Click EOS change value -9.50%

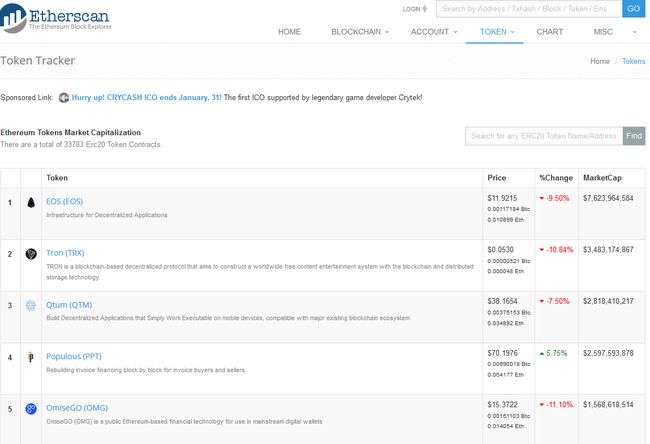coord(554,198)
